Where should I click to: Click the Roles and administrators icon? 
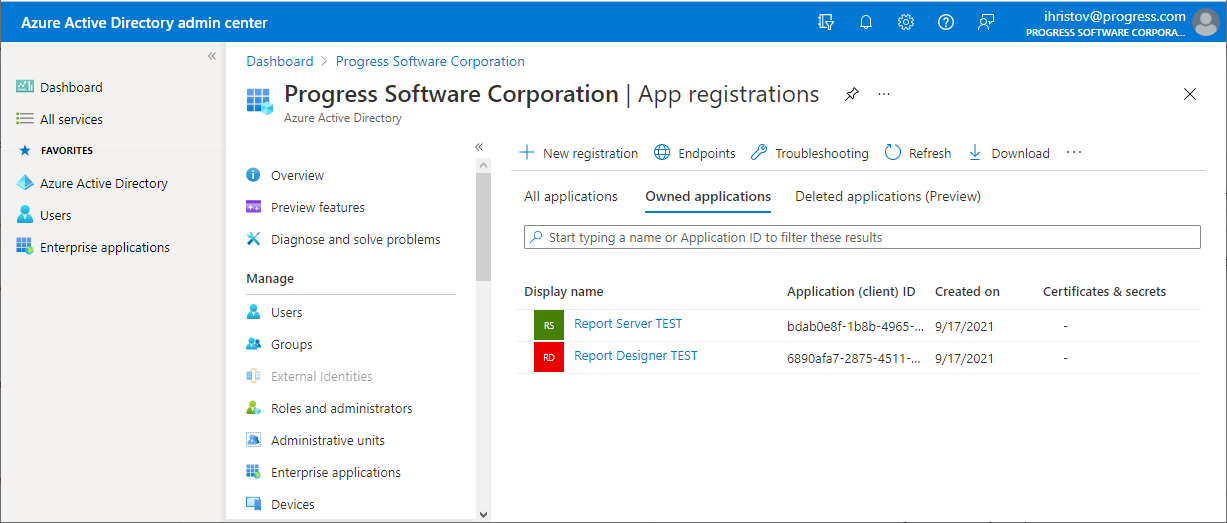pyautogui.click(x=253, y=408)
